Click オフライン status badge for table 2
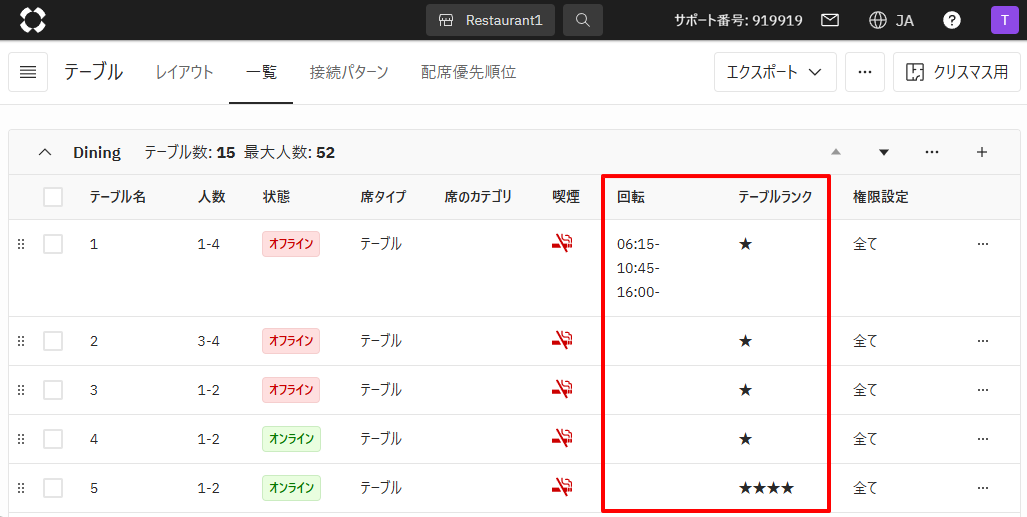The height and width of the screenshot is (517, 1027). (291, 341)
